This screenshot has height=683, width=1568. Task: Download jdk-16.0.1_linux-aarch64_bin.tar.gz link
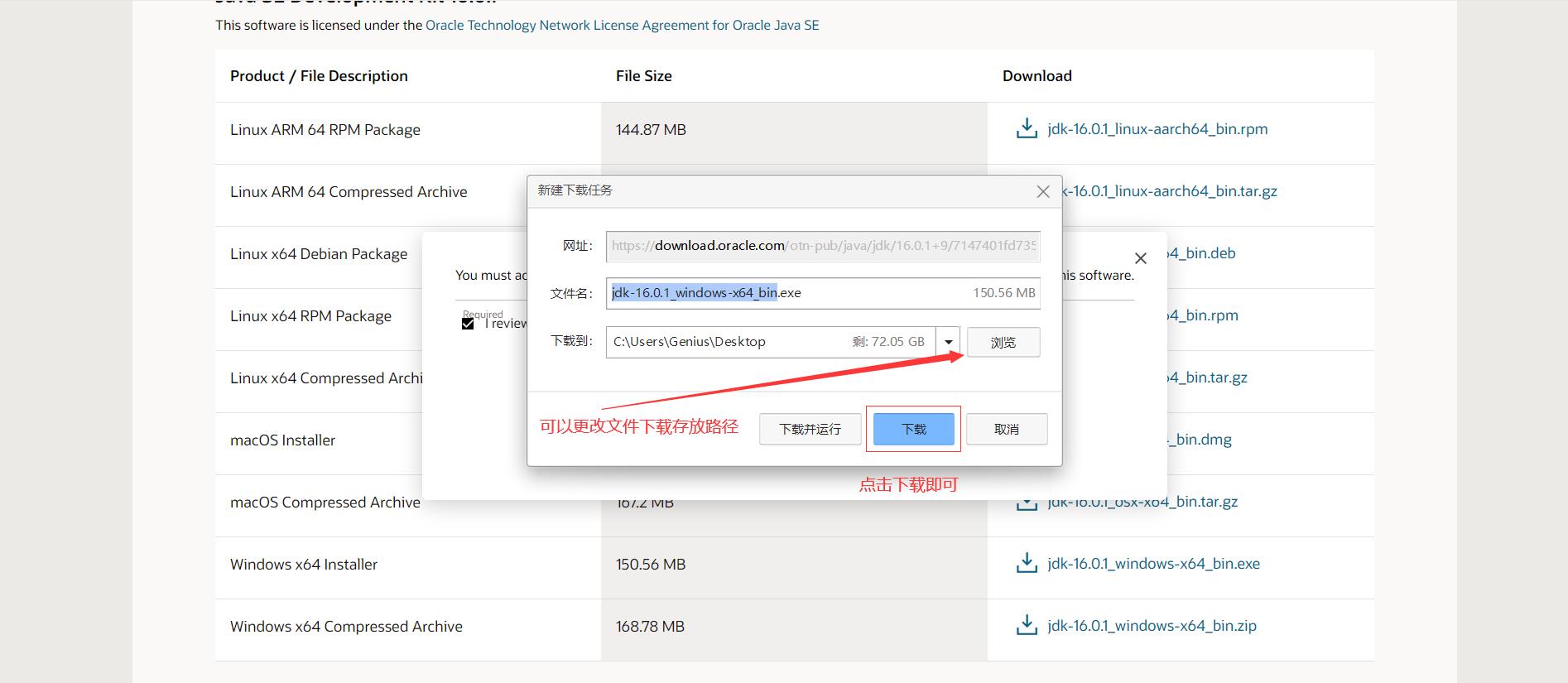1171,190
